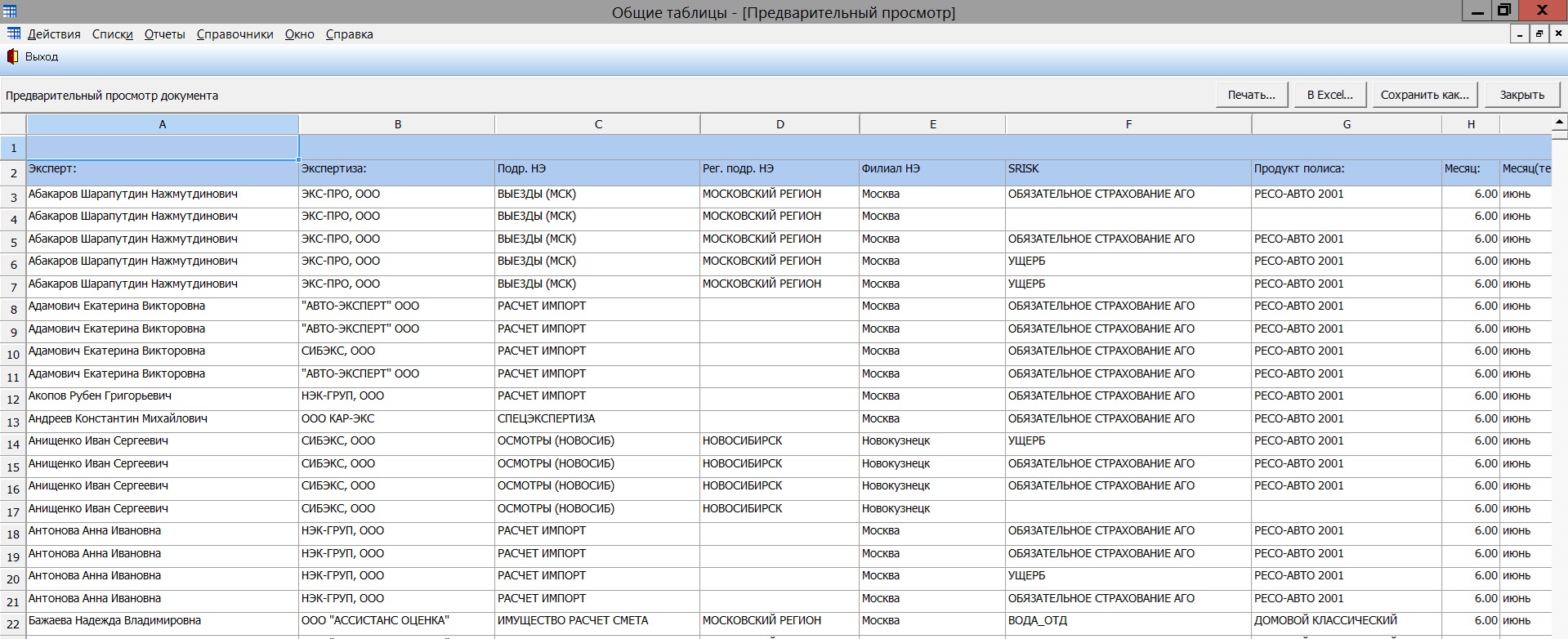This screenshot has width=1568, height=639.
Task: Restore the inner document window
Action: 1539,34
